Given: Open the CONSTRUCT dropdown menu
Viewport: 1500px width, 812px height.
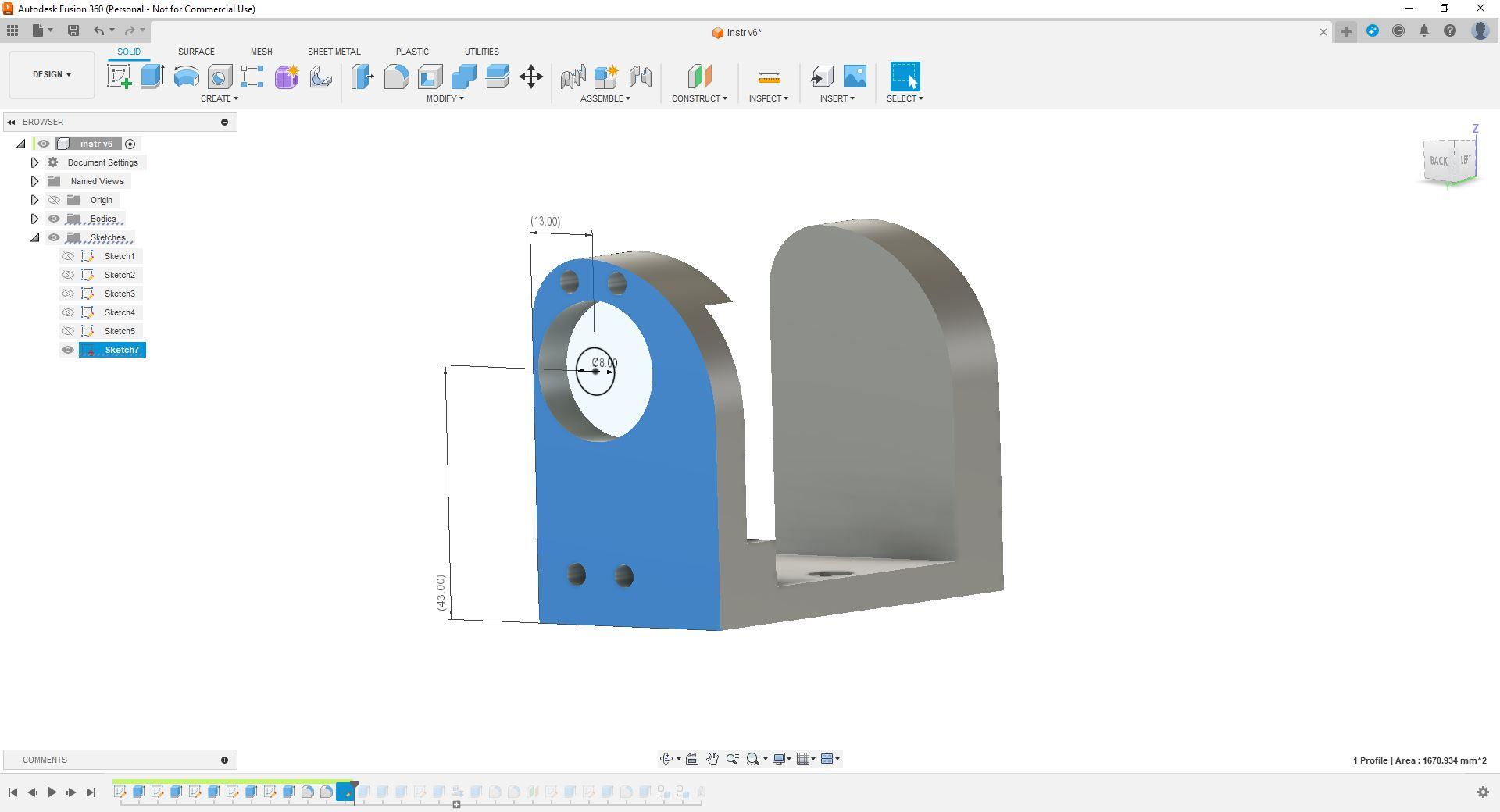Looking at the screenshot, I should (699, 98).
